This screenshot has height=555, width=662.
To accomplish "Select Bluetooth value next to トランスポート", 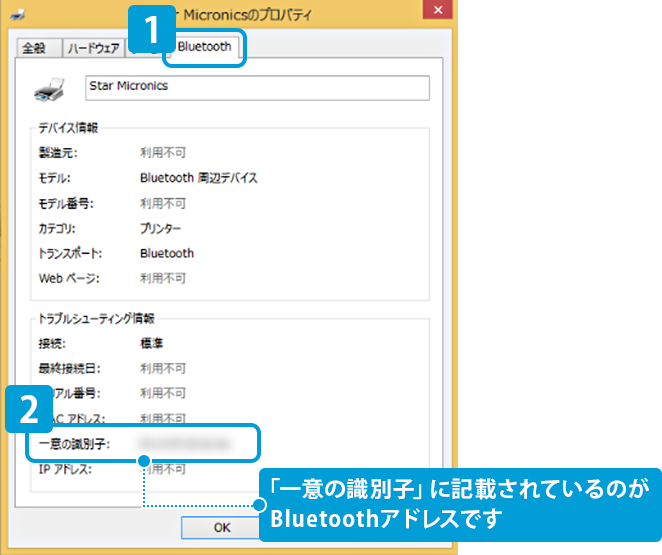I will (x=167, y=253).
